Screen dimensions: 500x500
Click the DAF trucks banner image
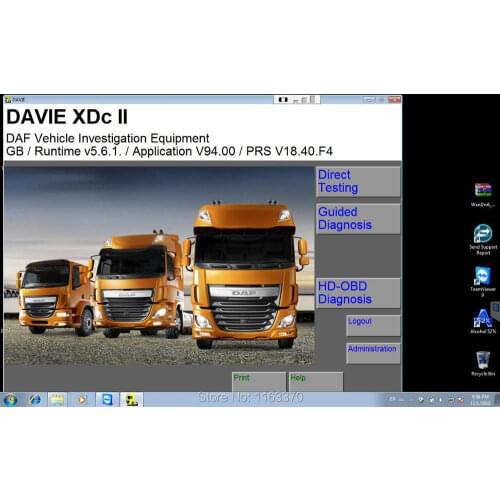tap(159, 266)
